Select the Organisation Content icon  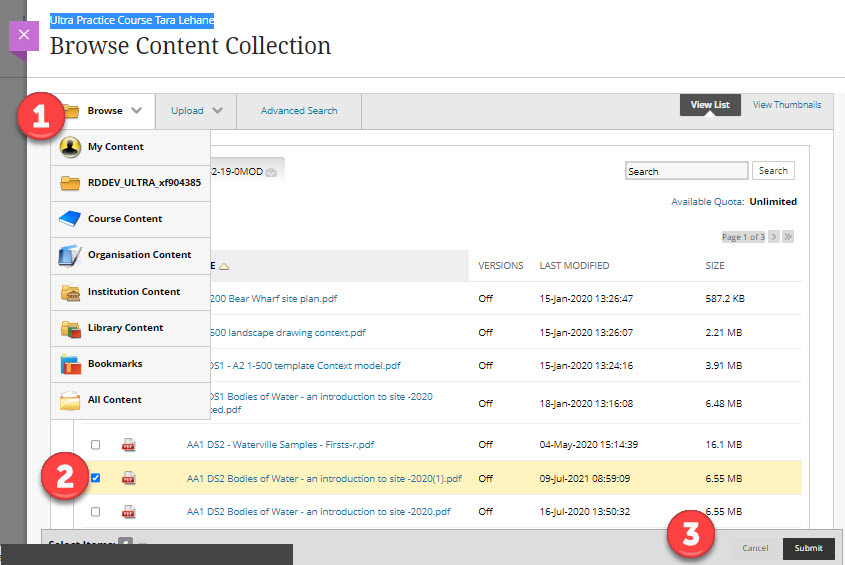tap(70, 255)
